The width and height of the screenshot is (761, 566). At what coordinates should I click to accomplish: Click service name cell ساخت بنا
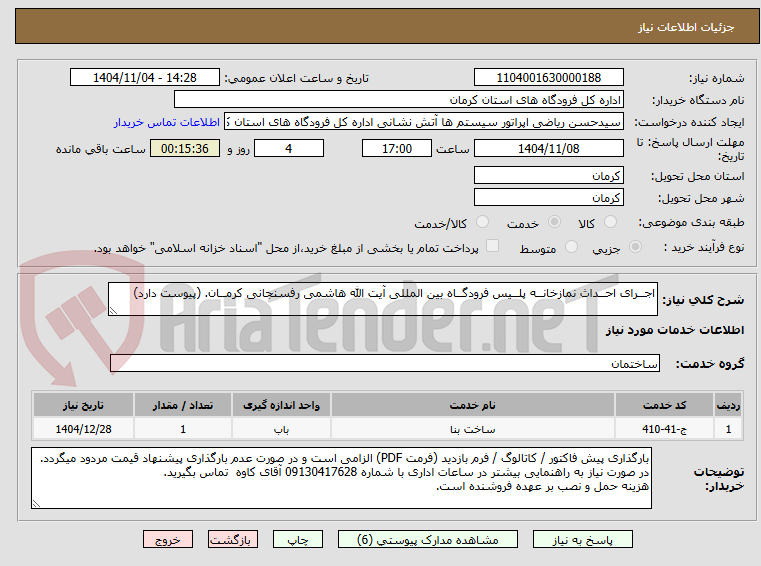473,429
